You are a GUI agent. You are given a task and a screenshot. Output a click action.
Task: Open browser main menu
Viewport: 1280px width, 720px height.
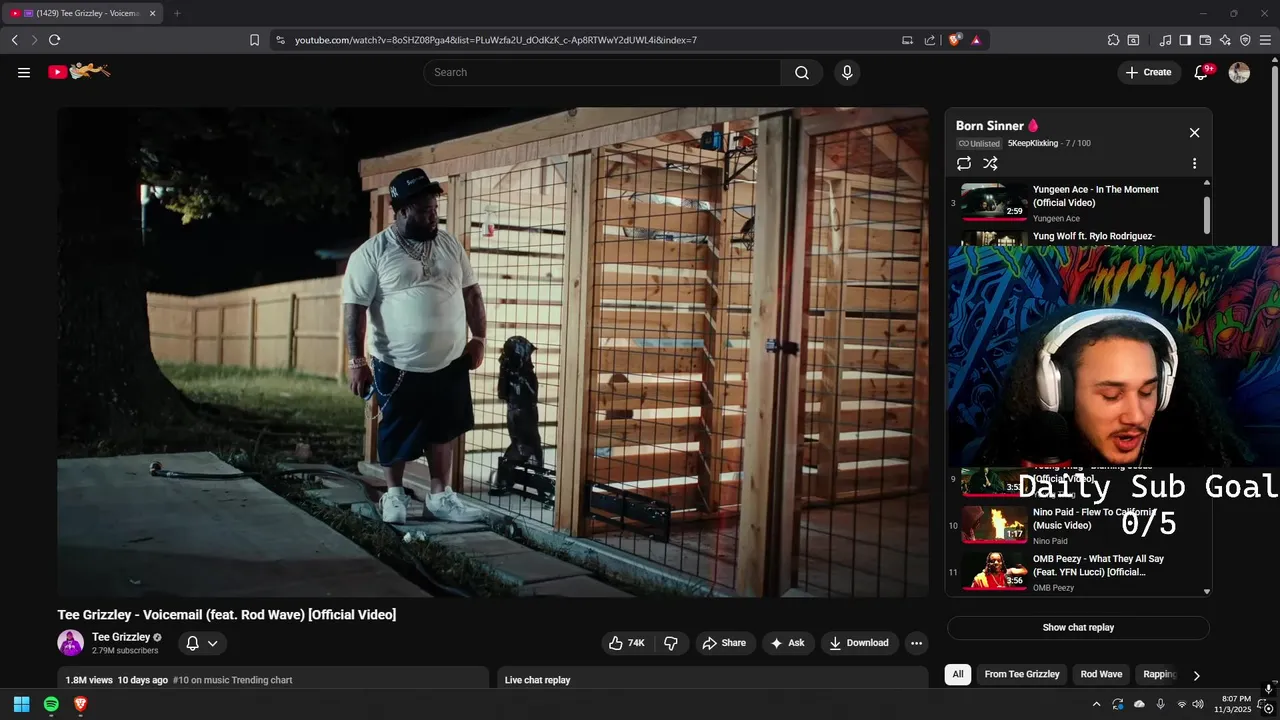tap(1265, 40)
